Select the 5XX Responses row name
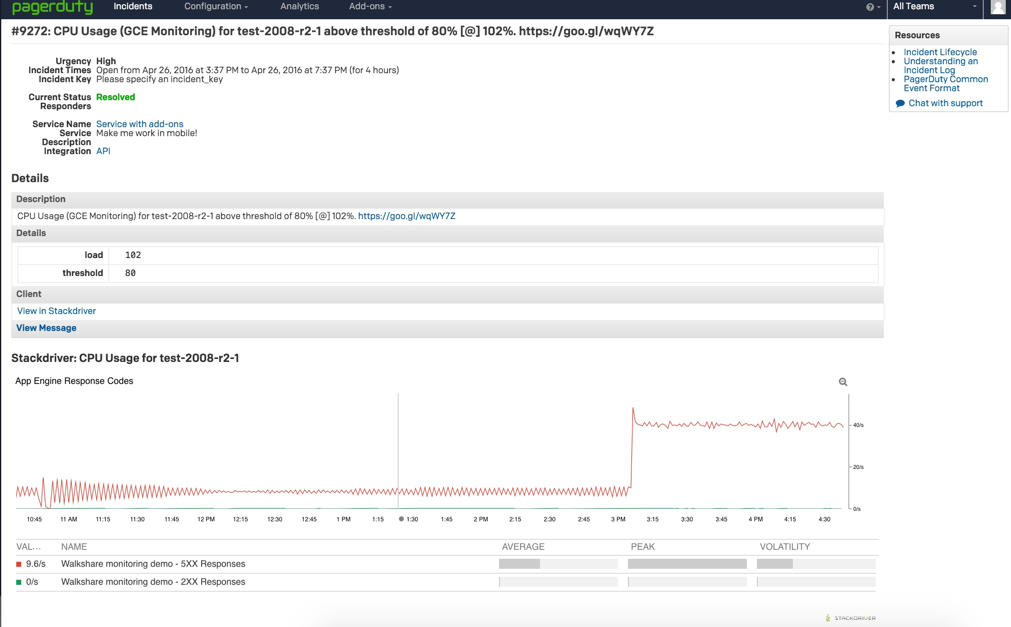The height and width of the screenshot is (627, 1011). (x=153, y=564)
